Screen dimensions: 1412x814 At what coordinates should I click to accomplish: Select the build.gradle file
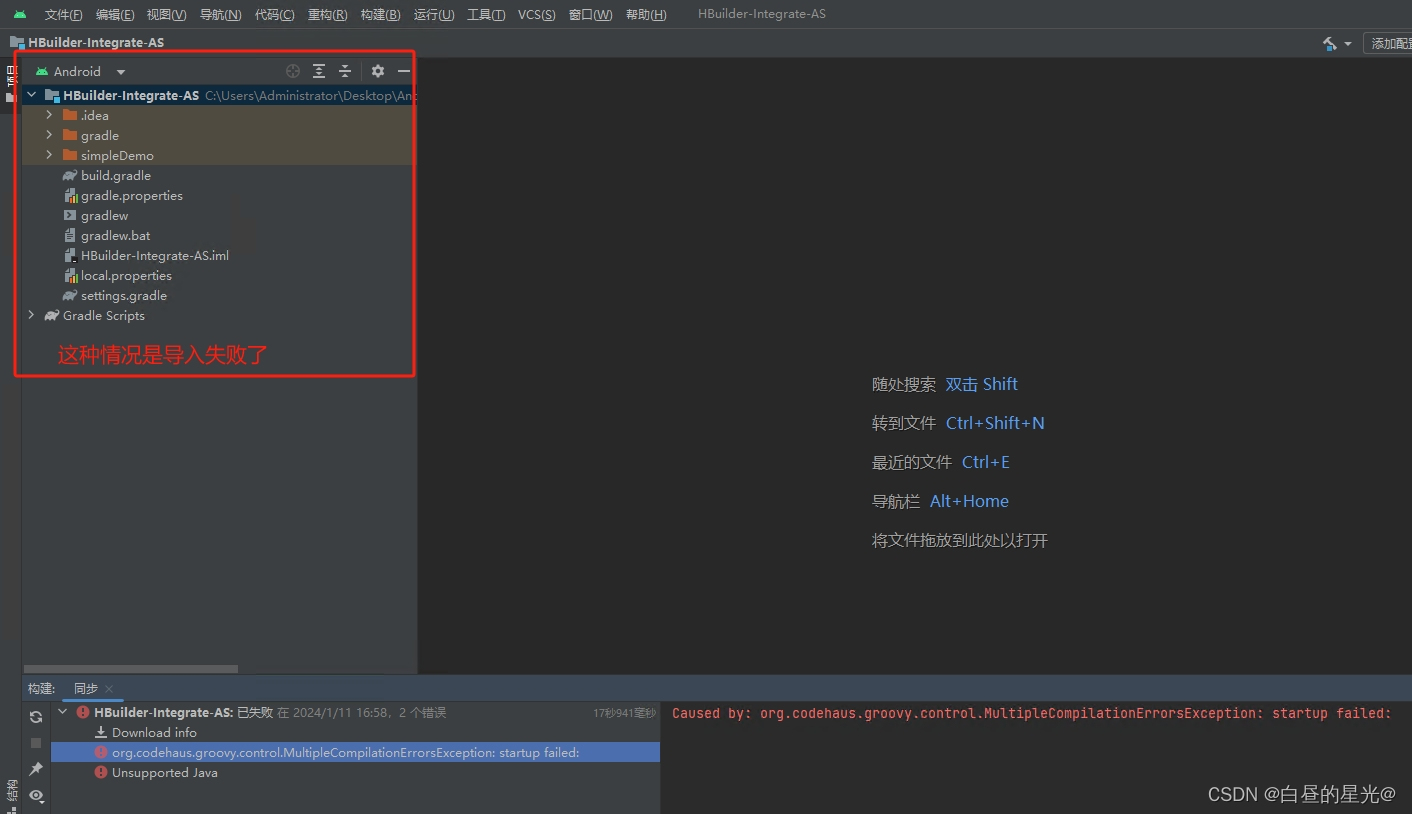115,175
